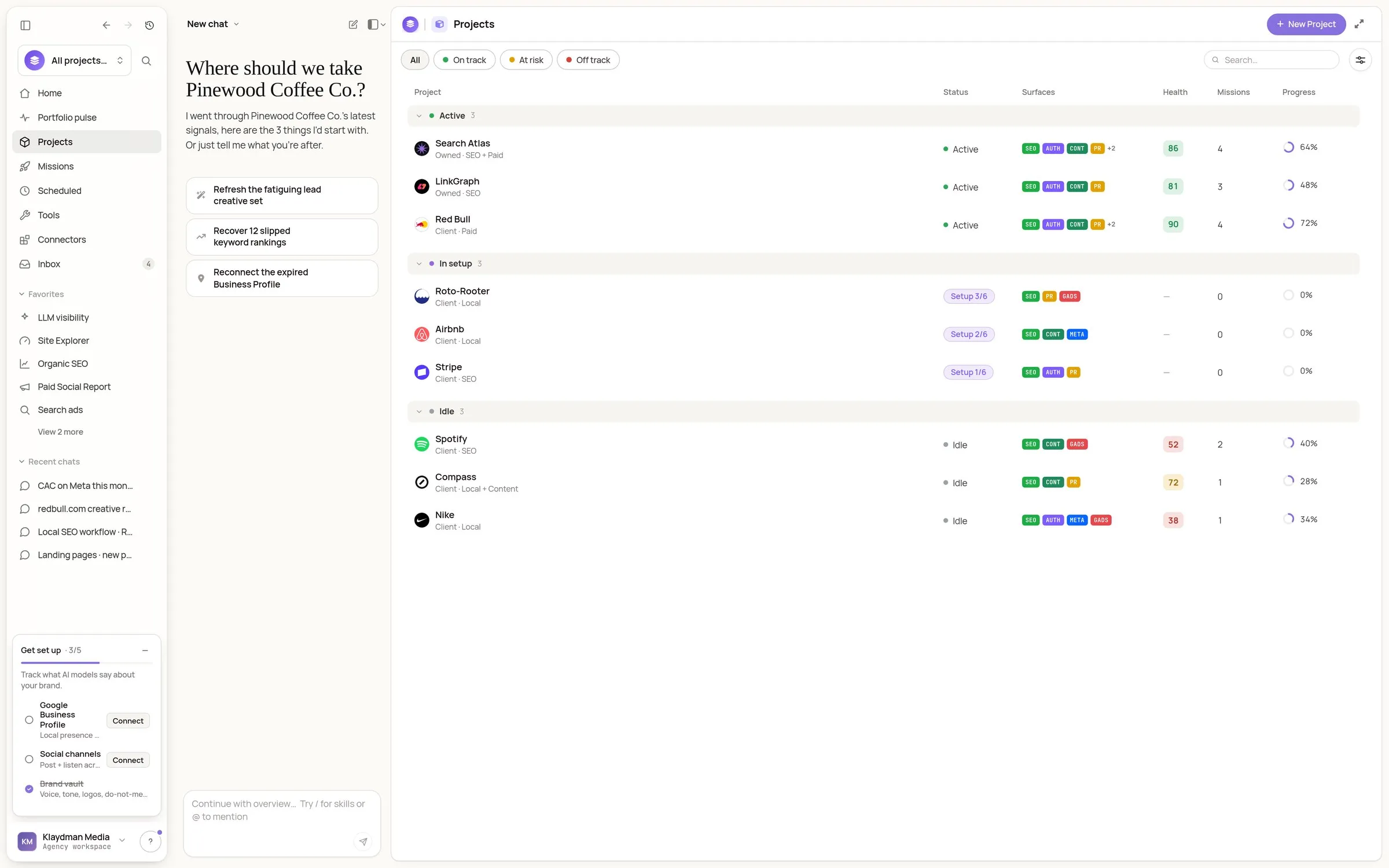Send the chat message arrow icon
1389x868 pixels.
(363, 841)
